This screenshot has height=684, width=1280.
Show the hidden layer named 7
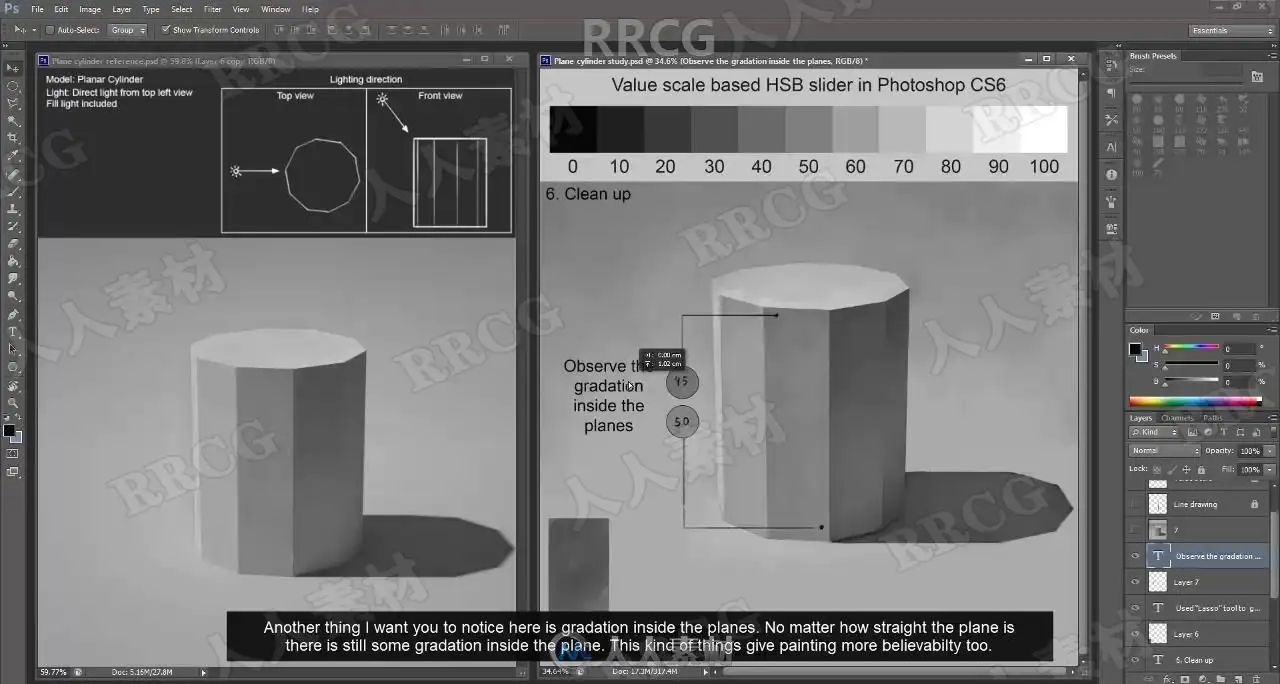(1134, 530)
